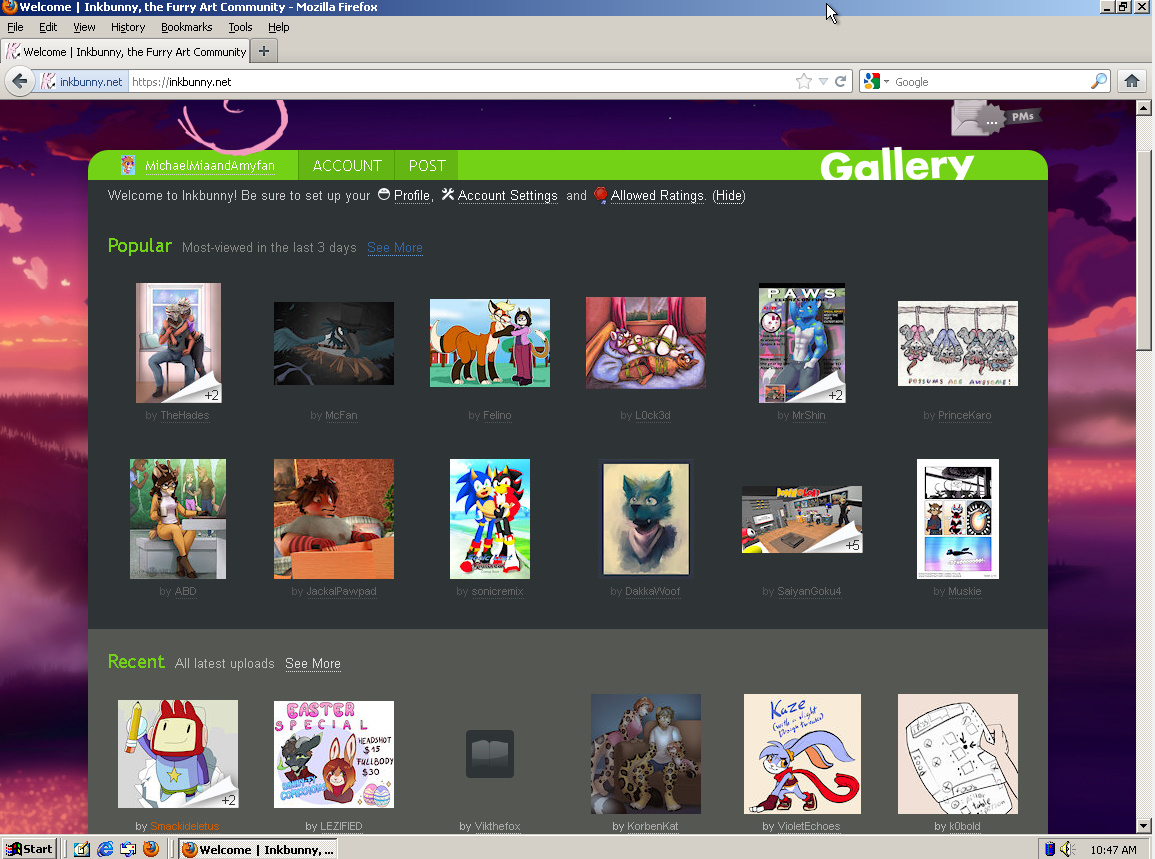This screenshot has width=1155, height=859.
Task: Click See More next to Popular
Action: coord(395,248)
